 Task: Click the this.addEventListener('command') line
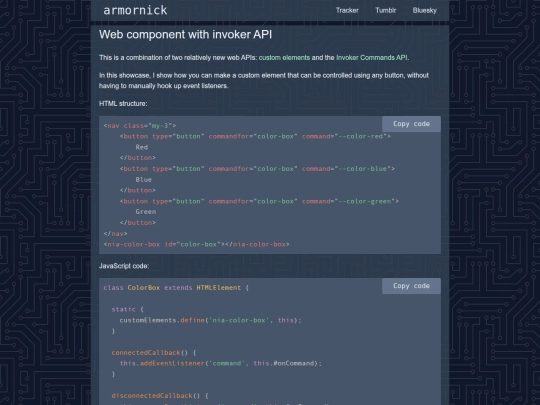(x=221, y=363)
